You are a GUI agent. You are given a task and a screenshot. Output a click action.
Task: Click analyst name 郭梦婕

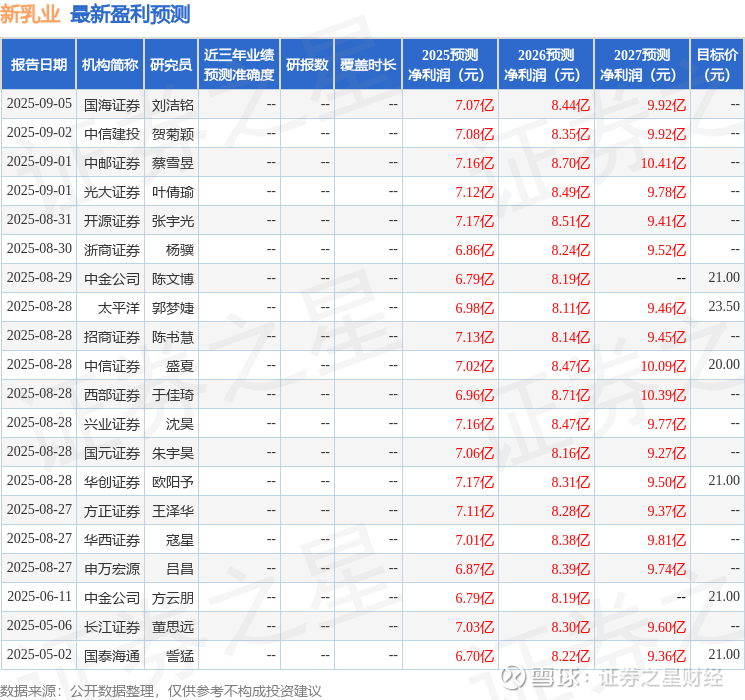[173, 308]
